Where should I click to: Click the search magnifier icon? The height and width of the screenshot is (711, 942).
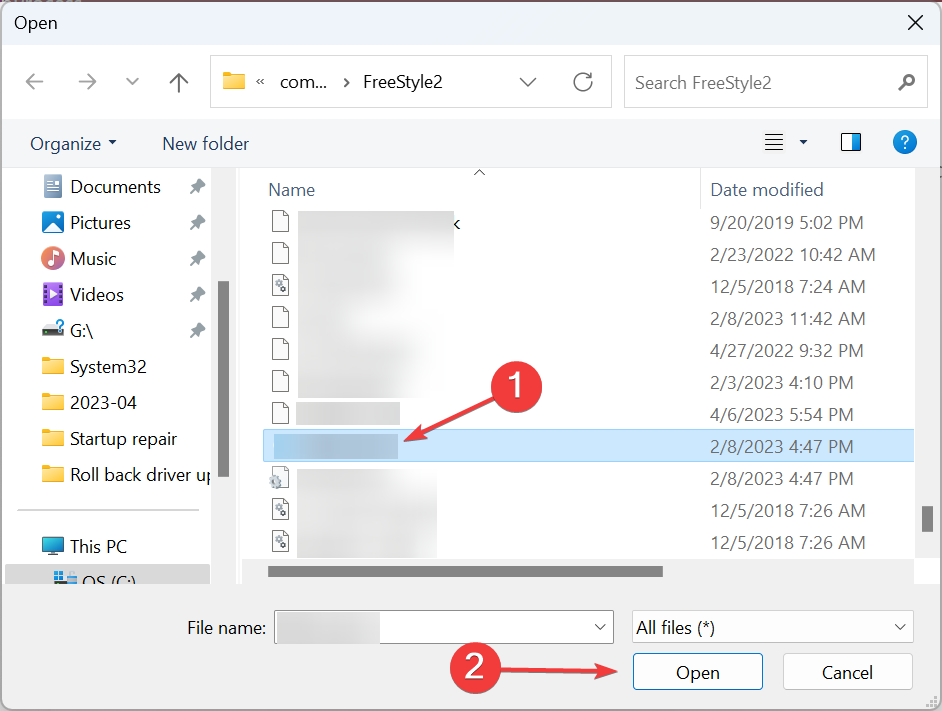pos(906,82)
